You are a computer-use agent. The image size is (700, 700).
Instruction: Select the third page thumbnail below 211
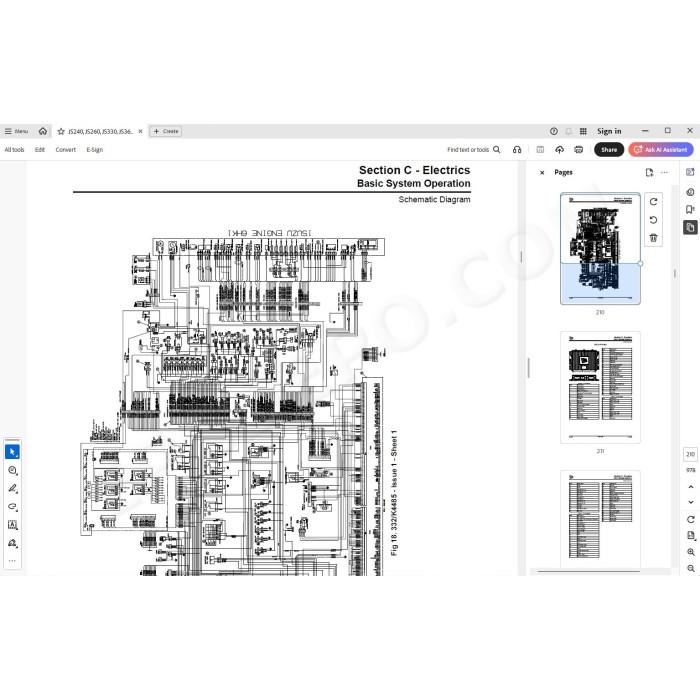click(600, 519)
